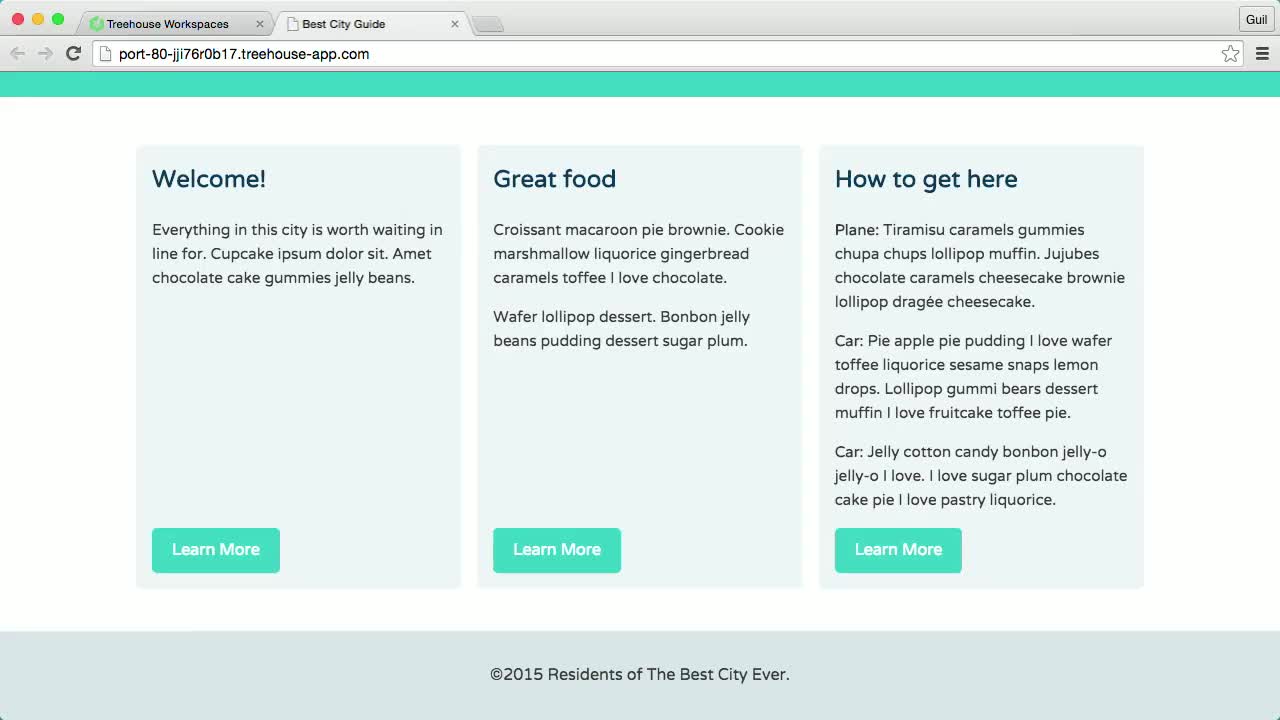
Task: Click the page icon in the address bar
Action: point(103,54)
